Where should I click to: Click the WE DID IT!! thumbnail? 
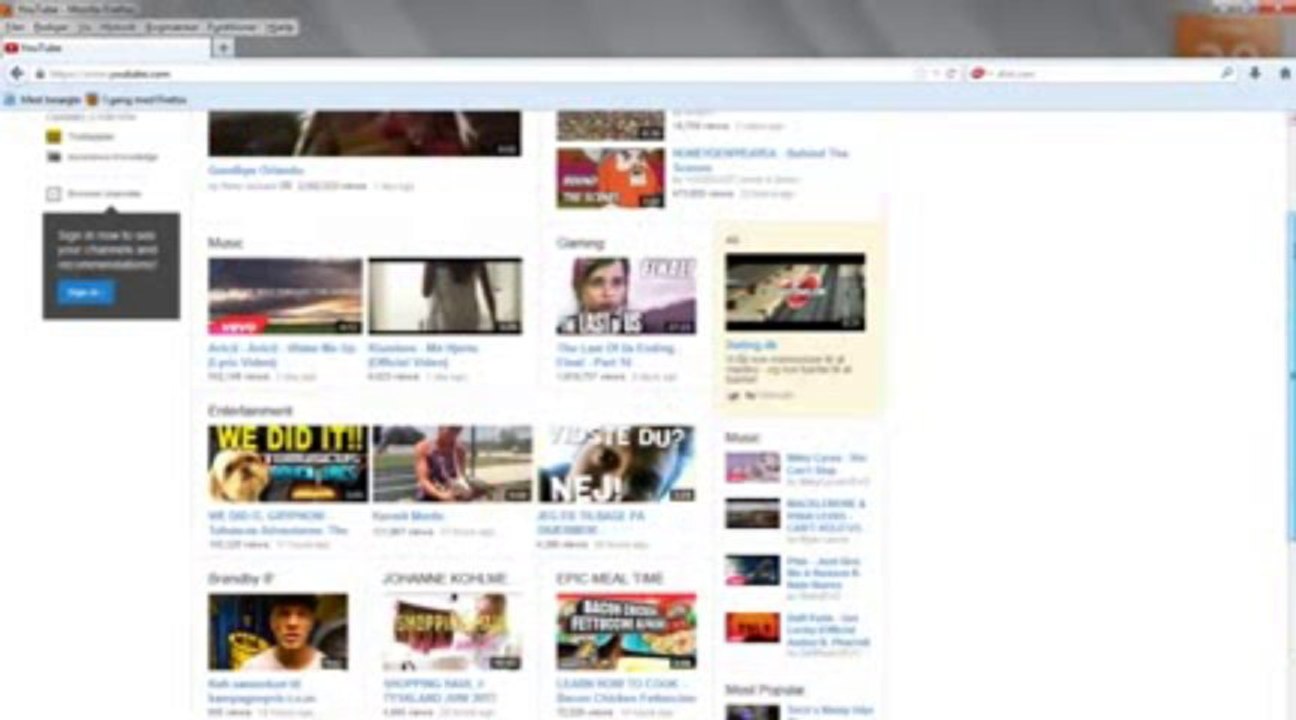click(x=288, y=464)
